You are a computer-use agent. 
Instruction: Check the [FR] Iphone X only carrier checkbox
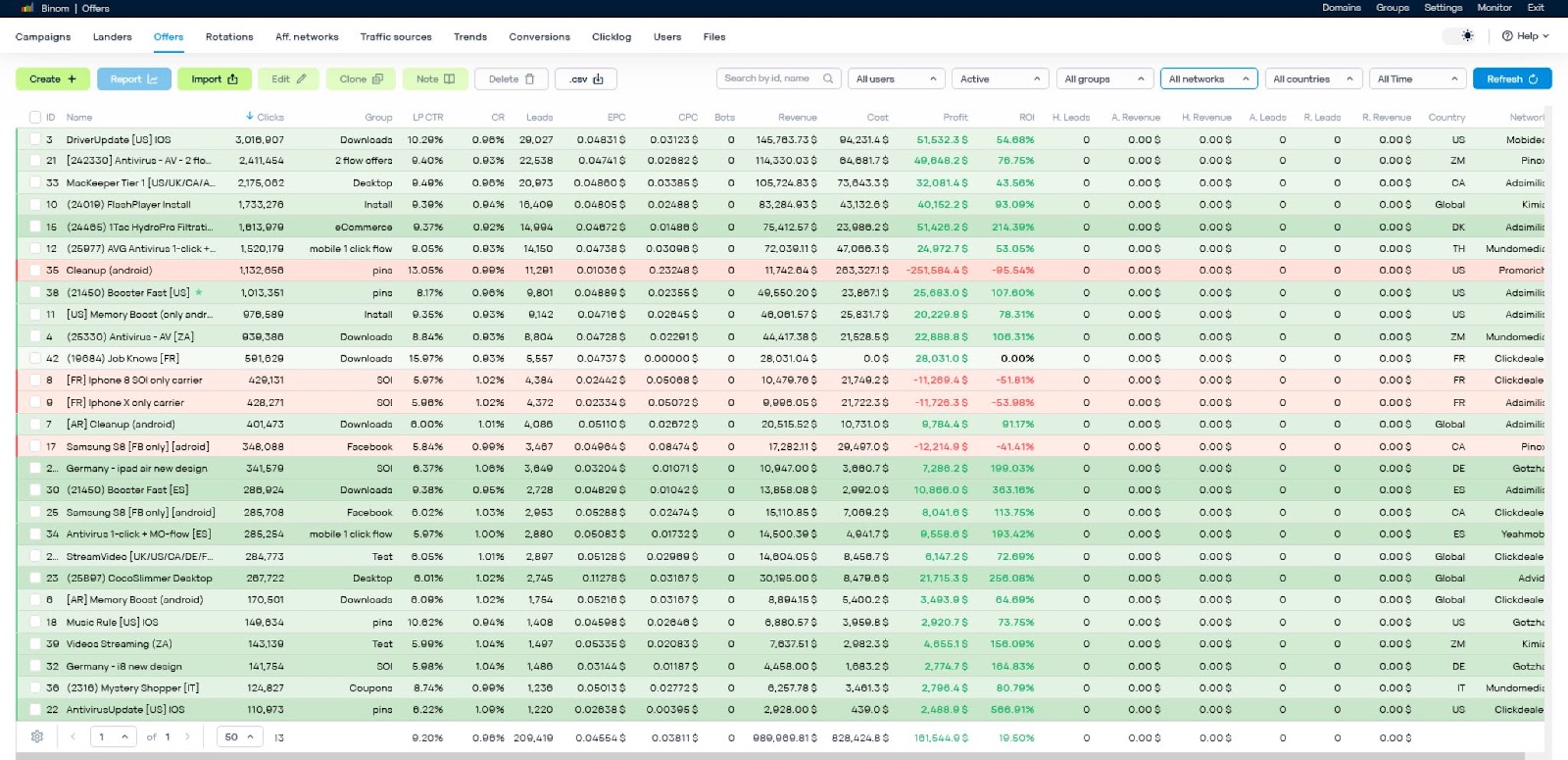pyautogui.click(x=35, y=402)
